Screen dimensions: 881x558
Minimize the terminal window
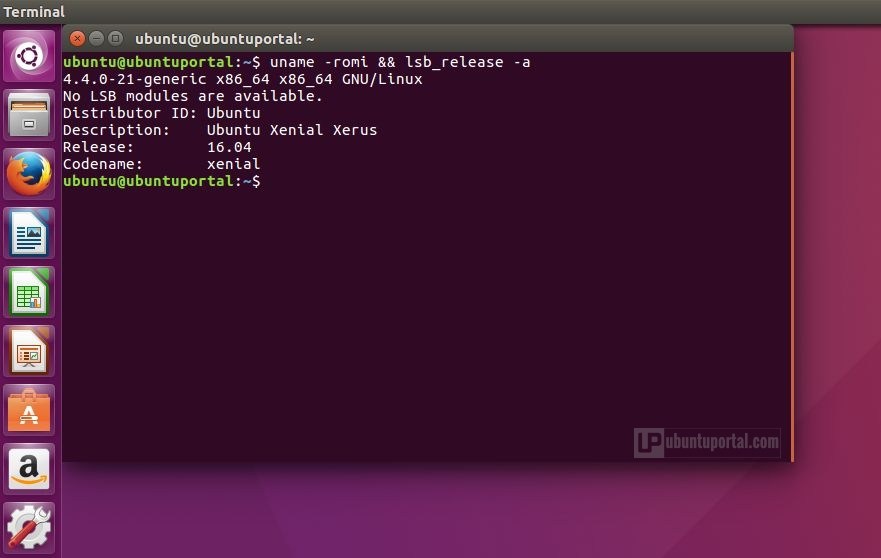[97, 38]
